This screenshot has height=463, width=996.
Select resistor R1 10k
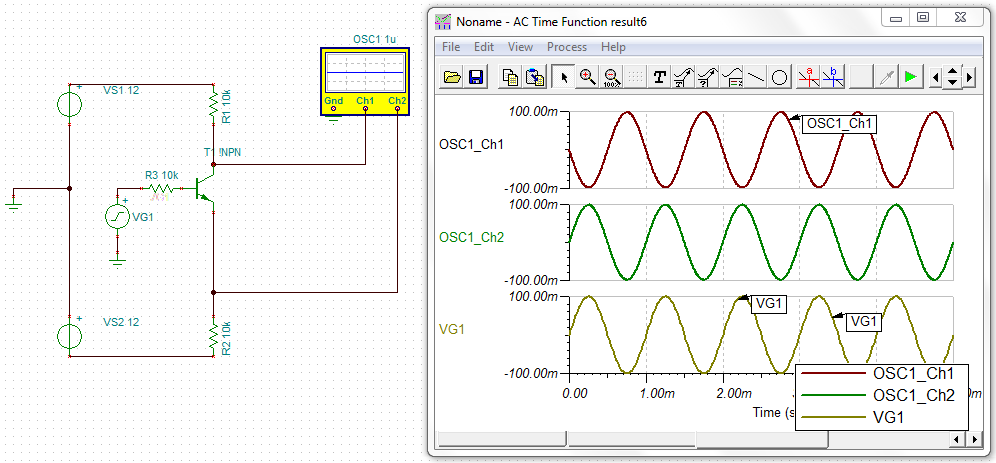click(213, 106)
